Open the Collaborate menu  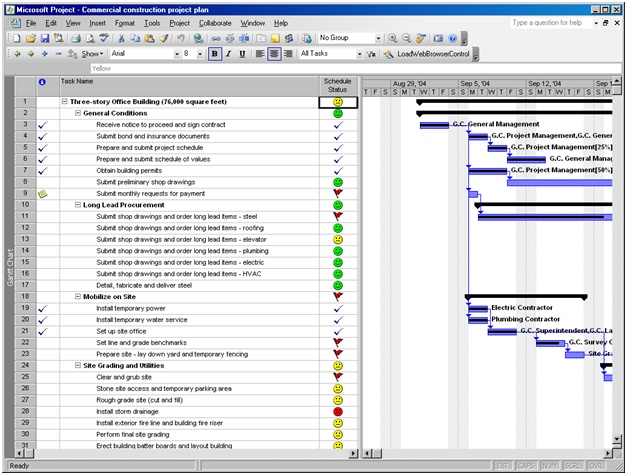click(215, 23)
